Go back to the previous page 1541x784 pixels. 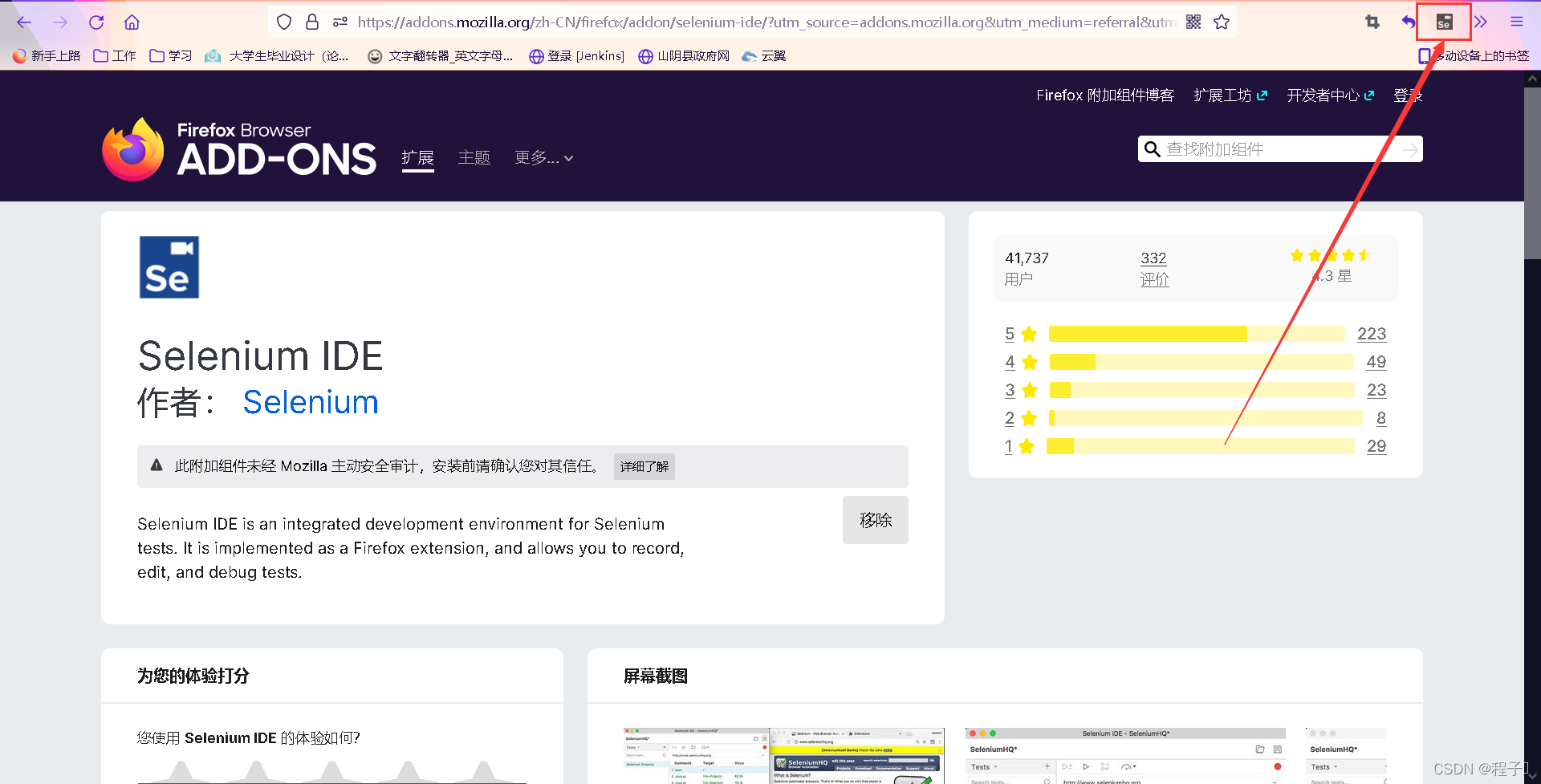click(x=24, y=22)
